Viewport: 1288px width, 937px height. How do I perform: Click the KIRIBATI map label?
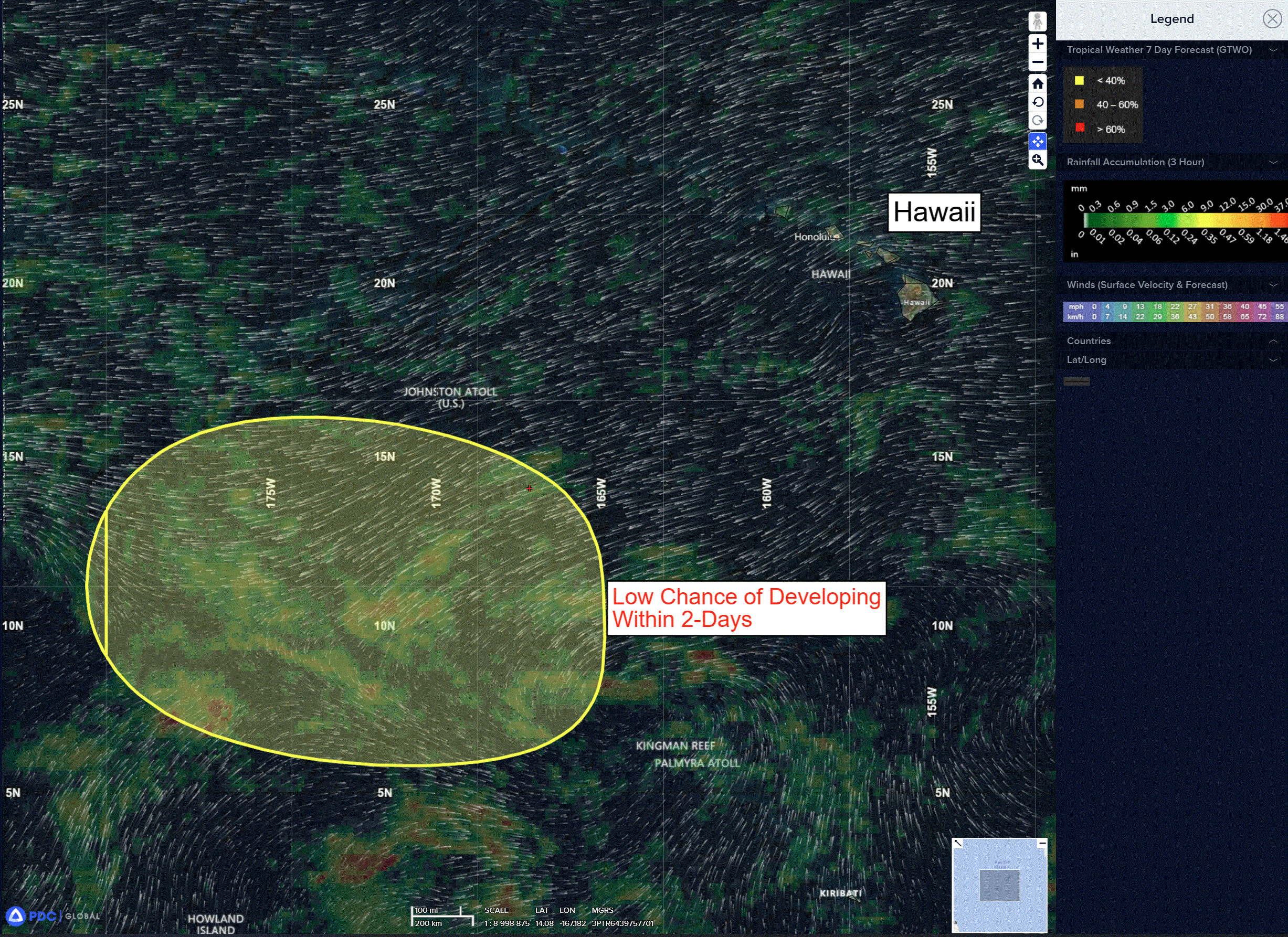tap(840, 893)
